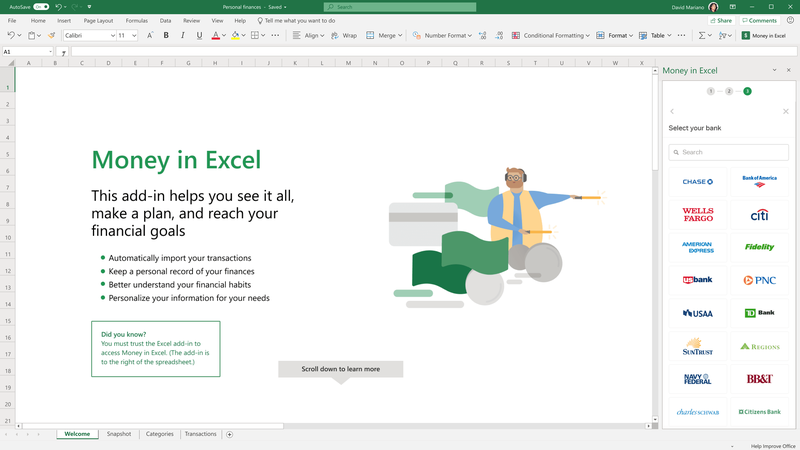Click the title bar Search box
800x450 pixels.
pos(399,7)
